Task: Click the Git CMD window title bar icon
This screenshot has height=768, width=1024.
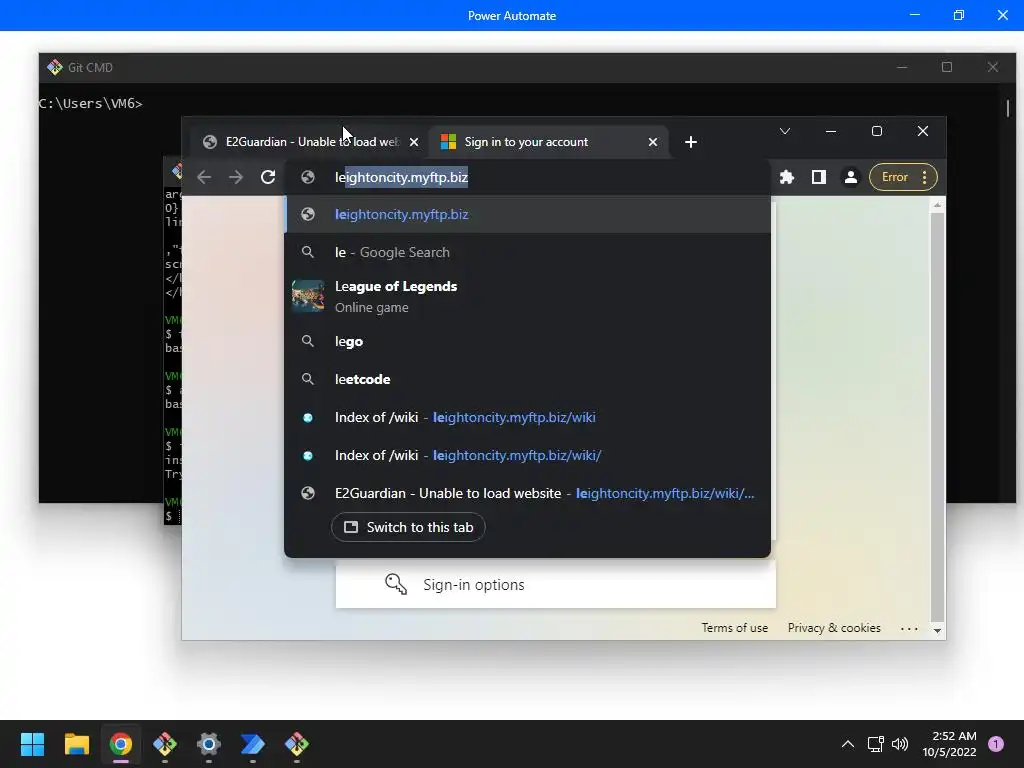Action: click(54, 67)
